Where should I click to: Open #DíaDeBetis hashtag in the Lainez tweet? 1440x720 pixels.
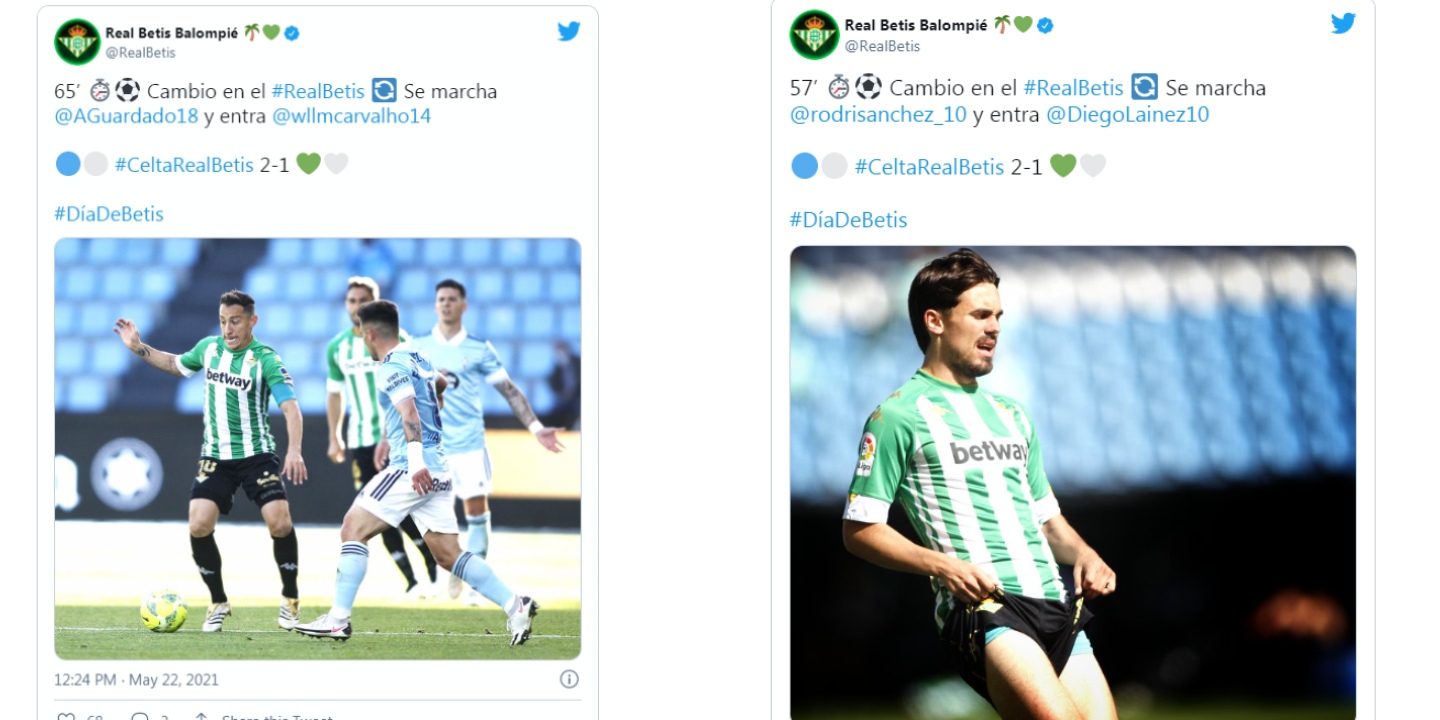tap(848, 220)
